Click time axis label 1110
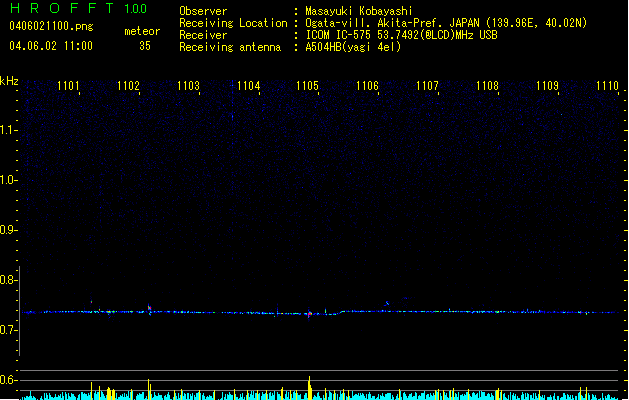 click(x=607, y=86)
